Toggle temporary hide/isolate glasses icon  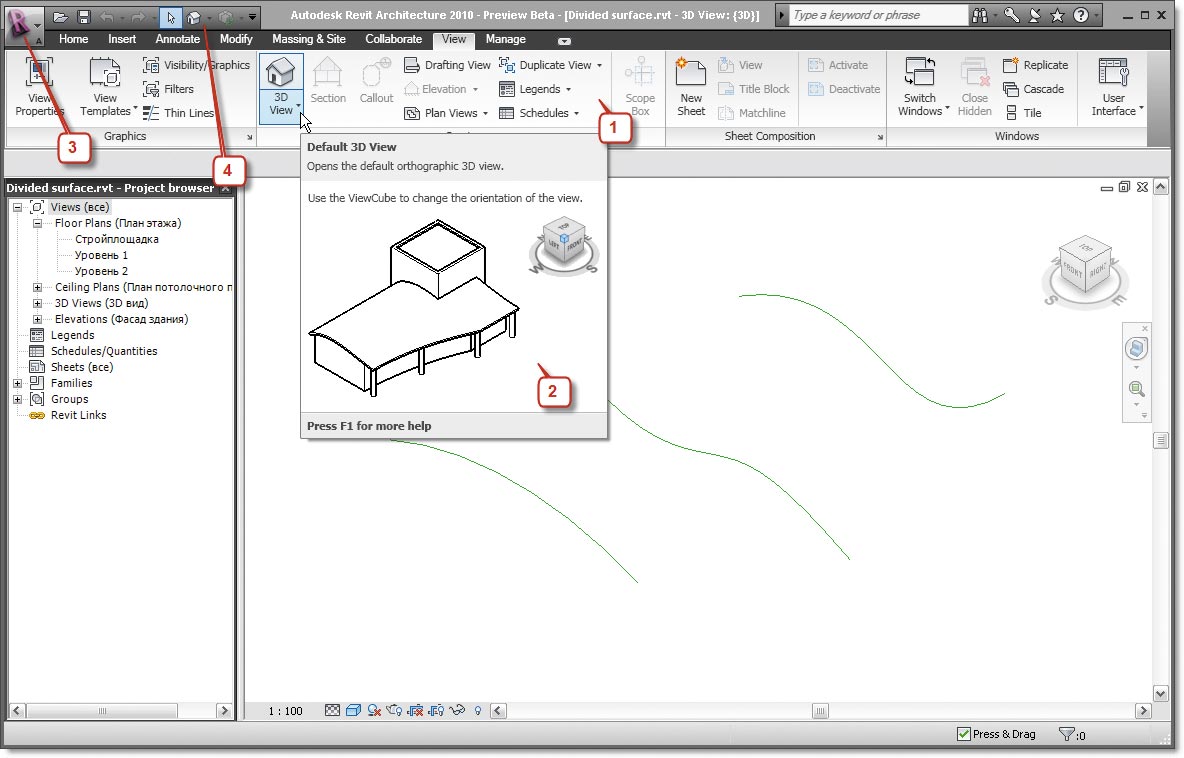pos(457,710)
